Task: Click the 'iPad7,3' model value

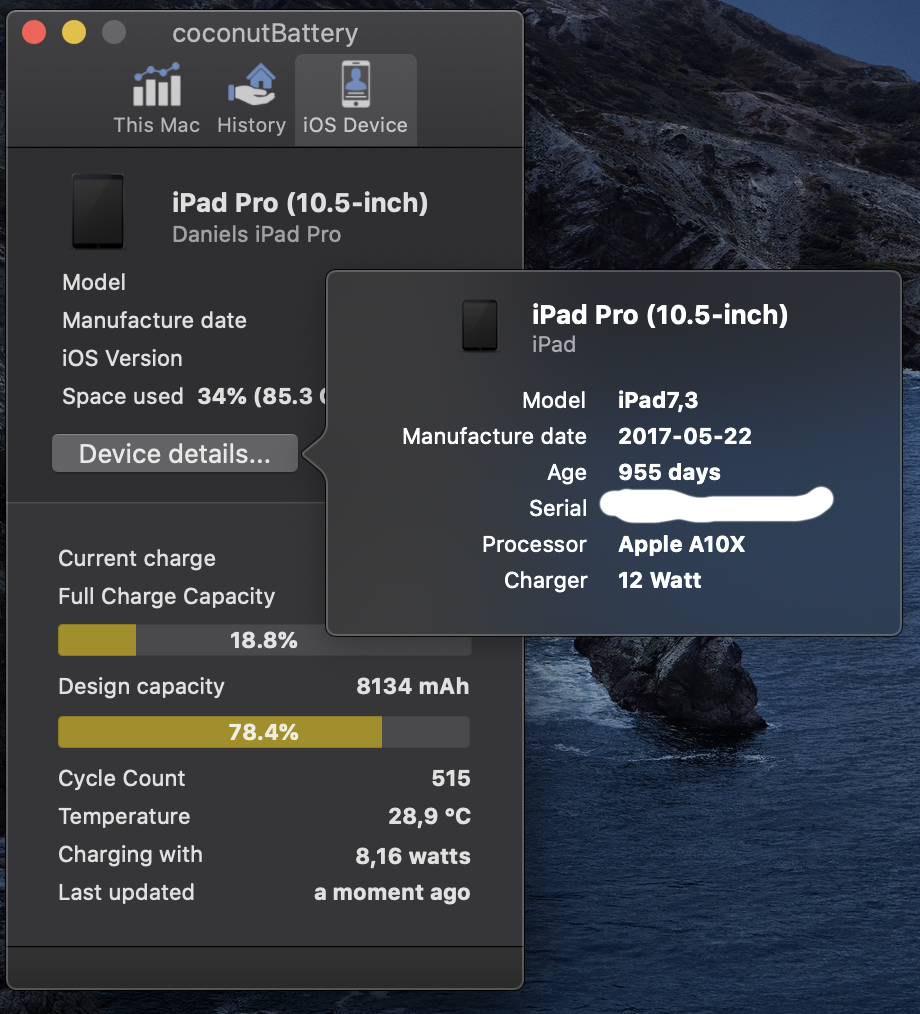Action: click(658, 400)
